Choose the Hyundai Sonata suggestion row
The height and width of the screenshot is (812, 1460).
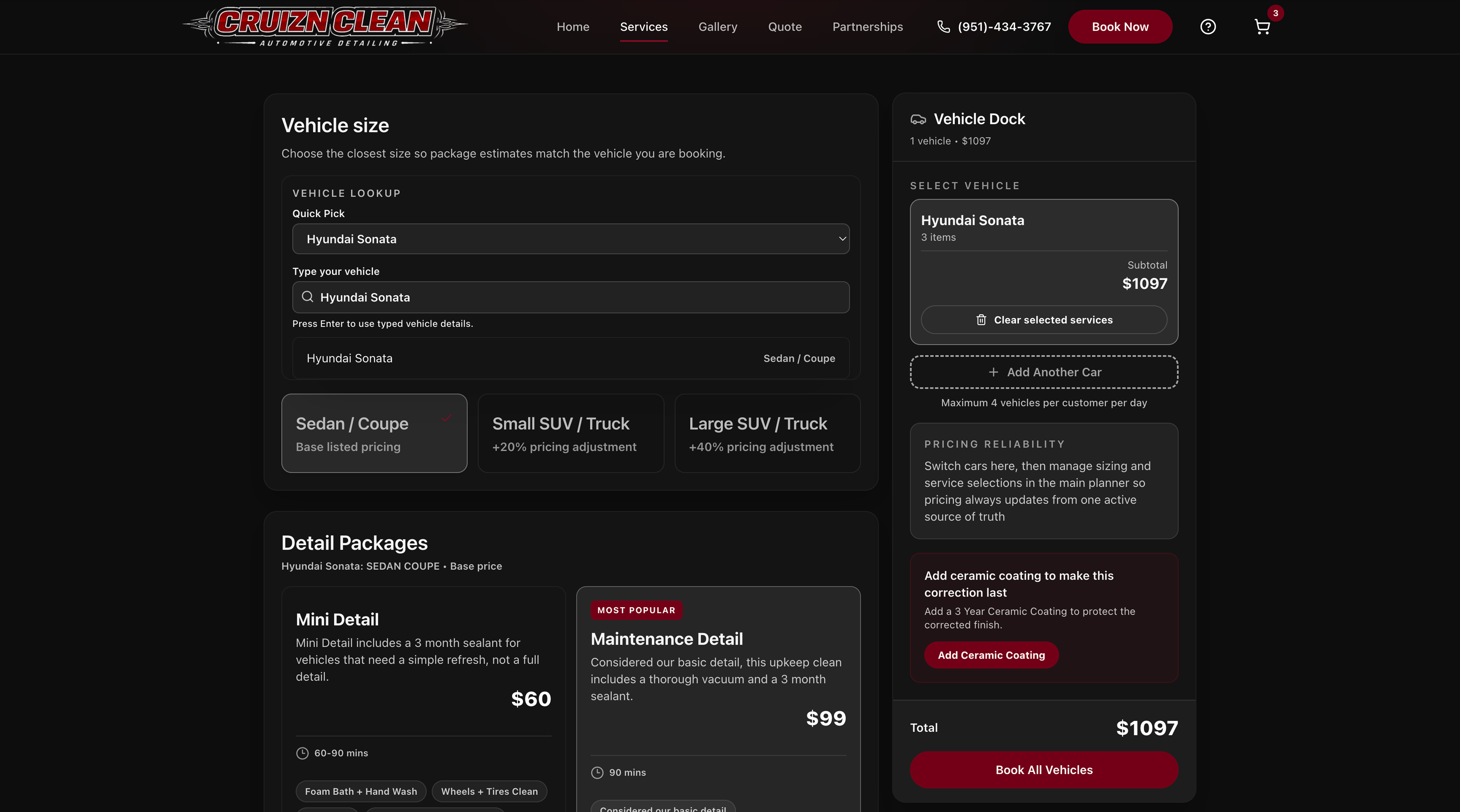[571, 358]
